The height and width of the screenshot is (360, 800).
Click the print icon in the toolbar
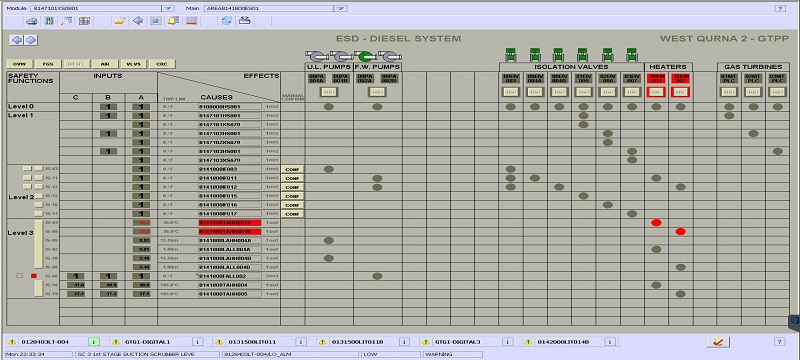[32, 21]
